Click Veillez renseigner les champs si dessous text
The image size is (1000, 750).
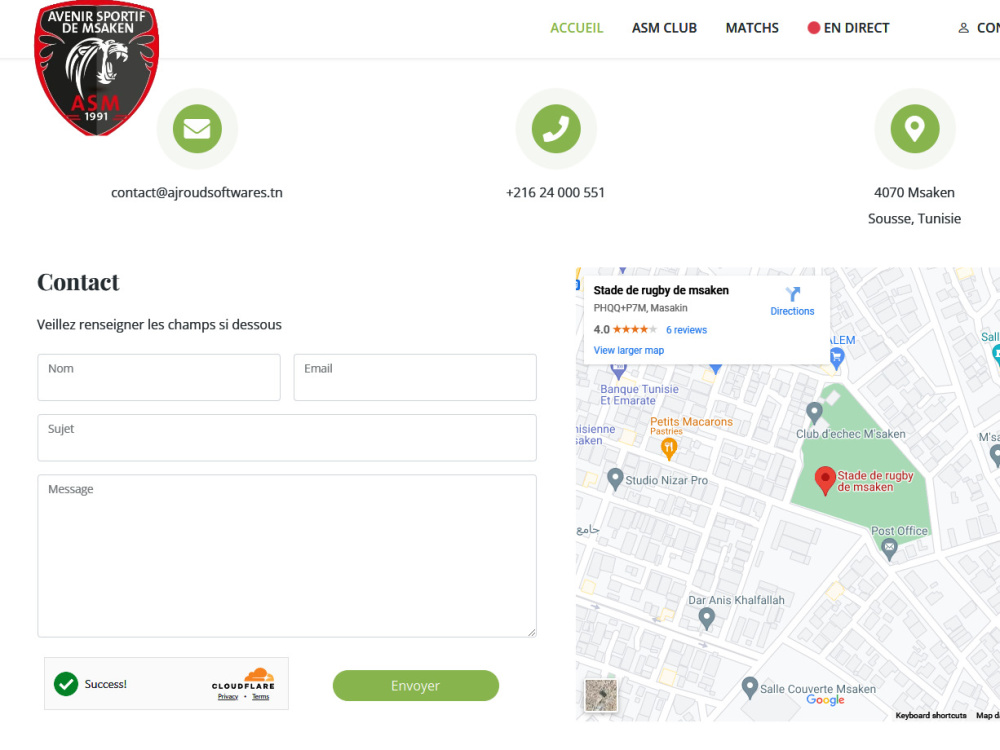point(159,325)
